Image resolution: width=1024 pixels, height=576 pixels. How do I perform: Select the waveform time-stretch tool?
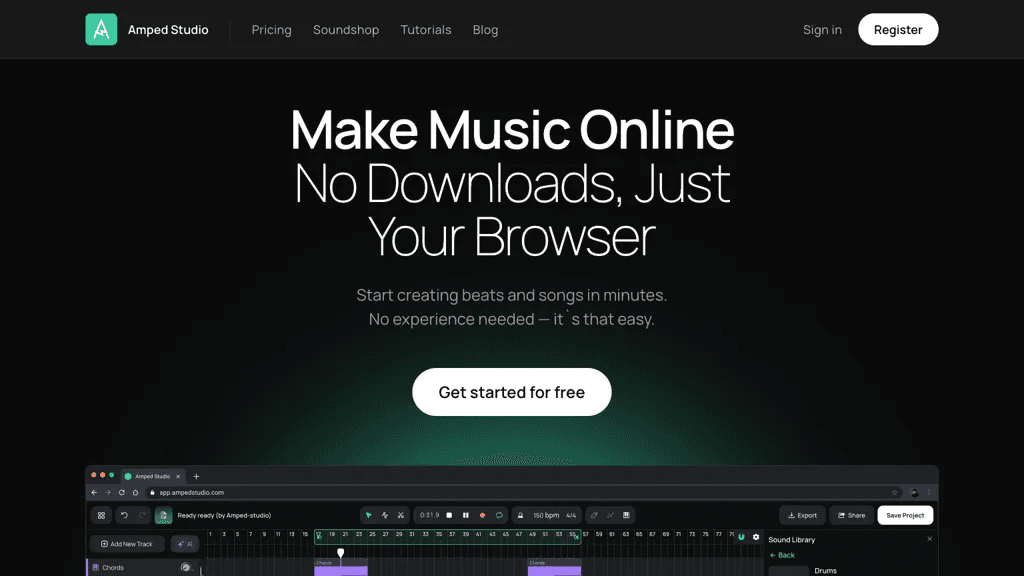385,515
